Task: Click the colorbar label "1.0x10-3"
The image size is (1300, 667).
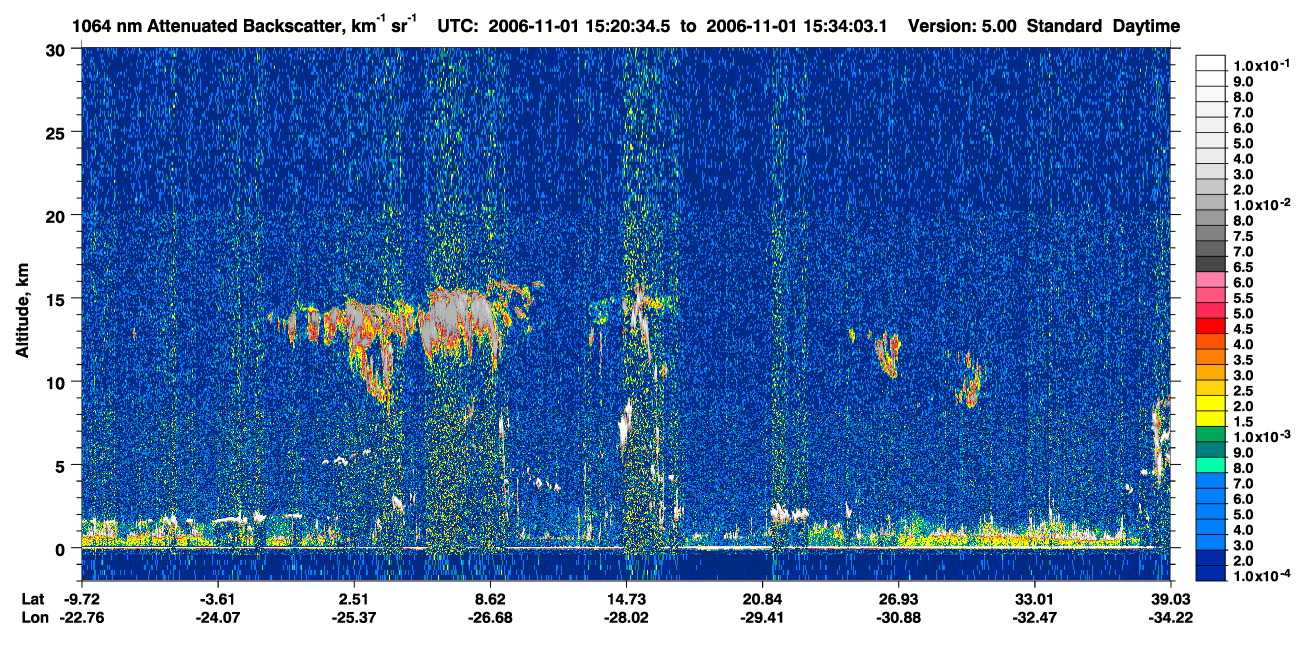Action: [x=1261, y=437]
